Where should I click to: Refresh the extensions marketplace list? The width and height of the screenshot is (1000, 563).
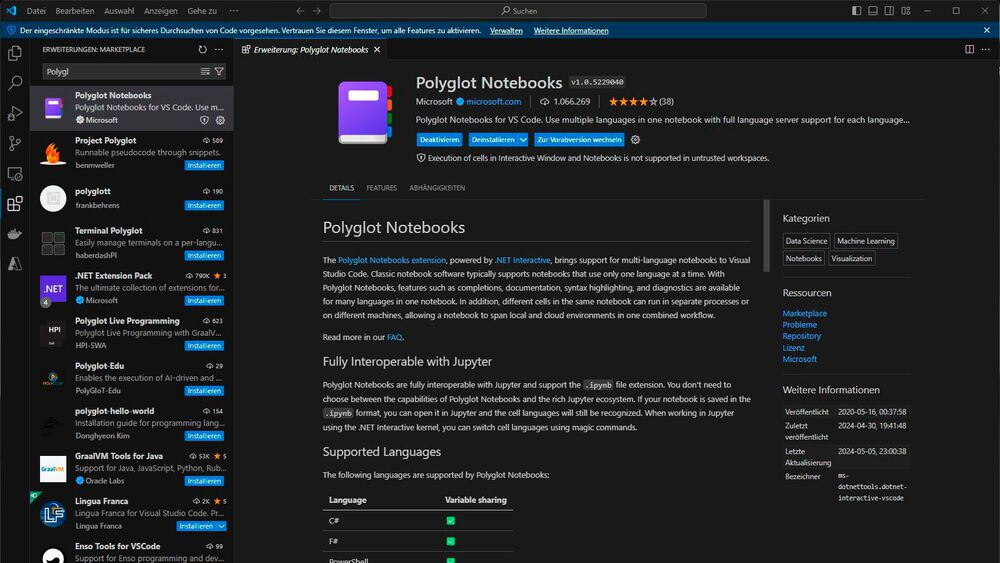point(203,49)
